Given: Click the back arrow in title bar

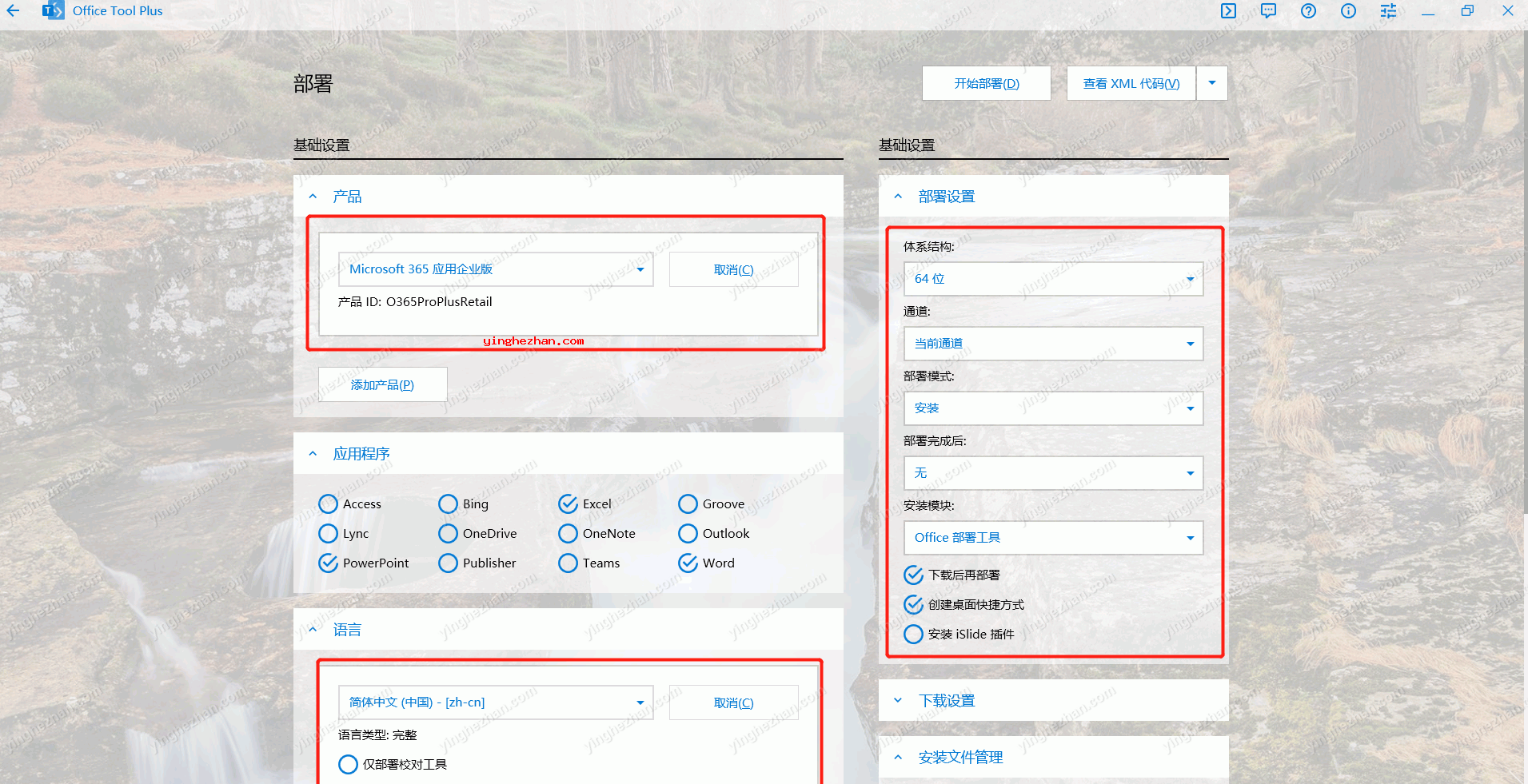Looking at the screenshot, I should (x=13, y=11).
